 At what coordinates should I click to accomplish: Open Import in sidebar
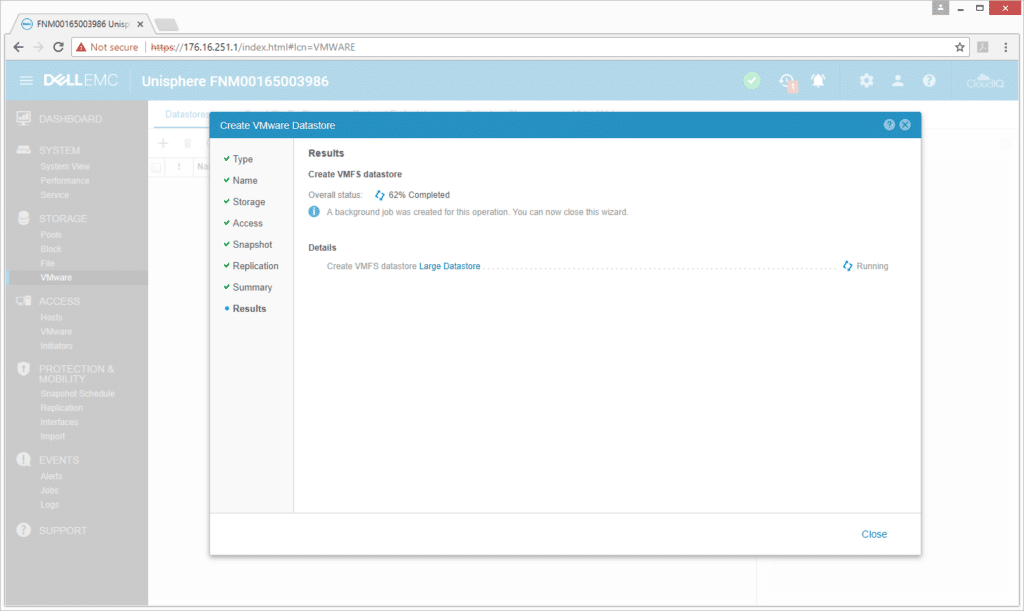52,437
